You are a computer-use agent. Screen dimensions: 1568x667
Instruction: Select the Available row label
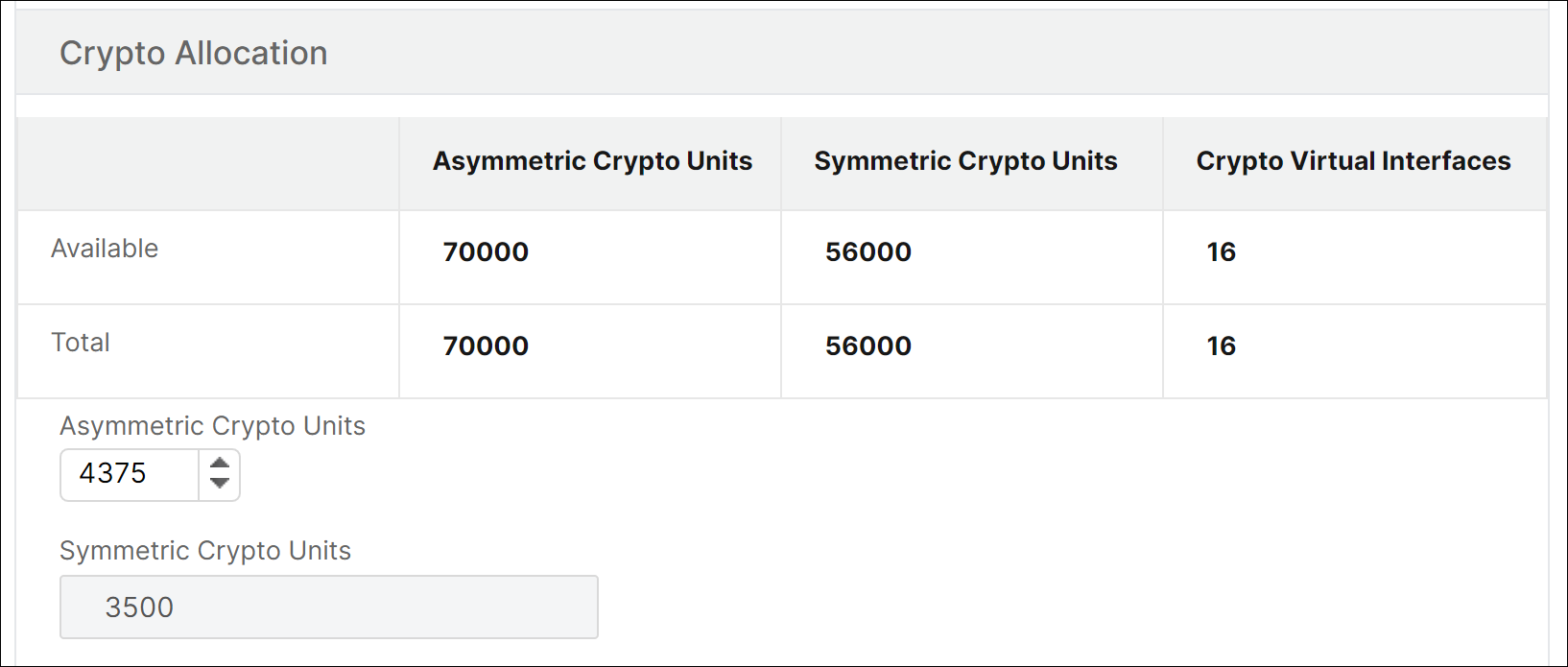(105, 249)
